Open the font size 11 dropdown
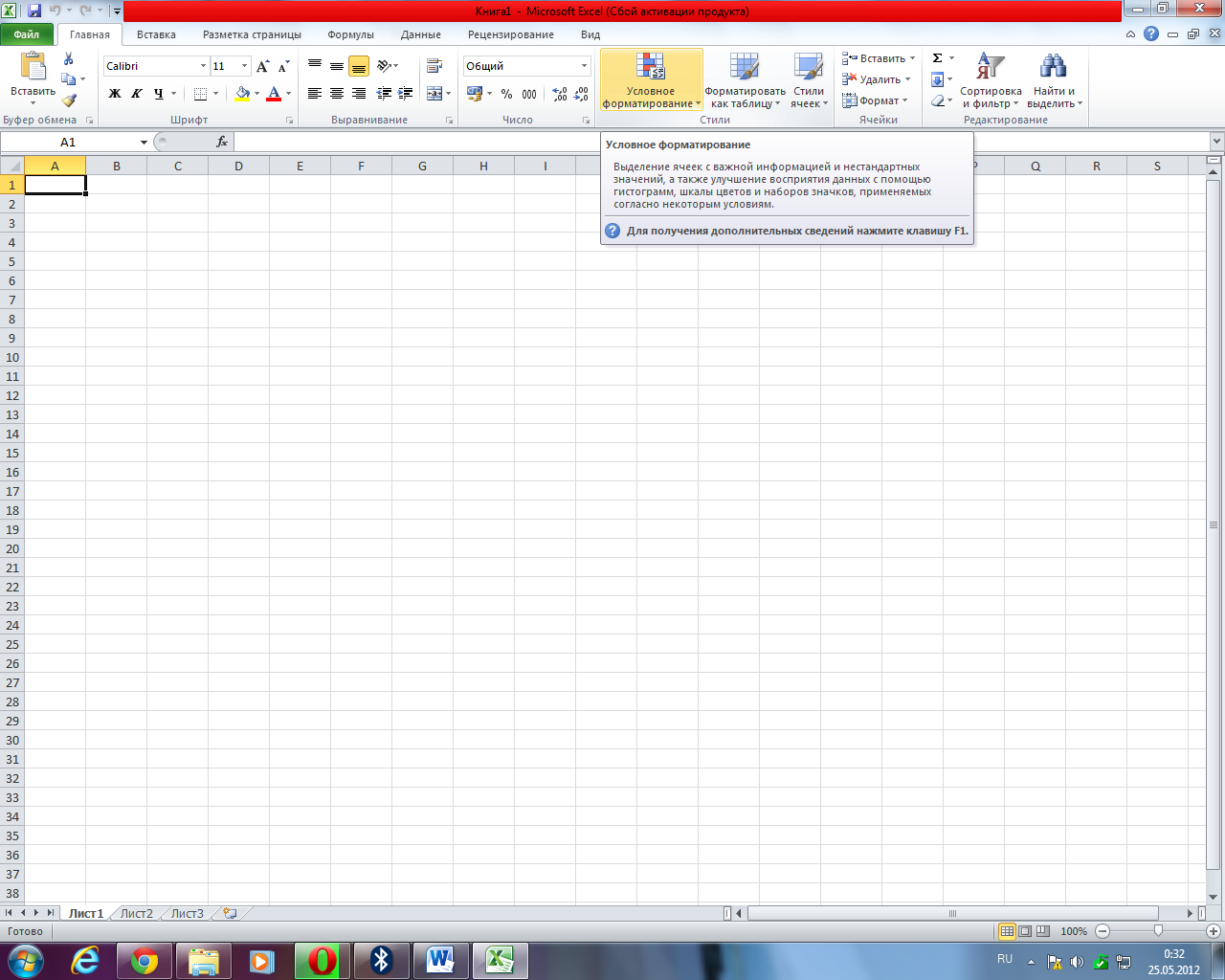The height and width of the screenshot is (980, 1225). point(245,66)
